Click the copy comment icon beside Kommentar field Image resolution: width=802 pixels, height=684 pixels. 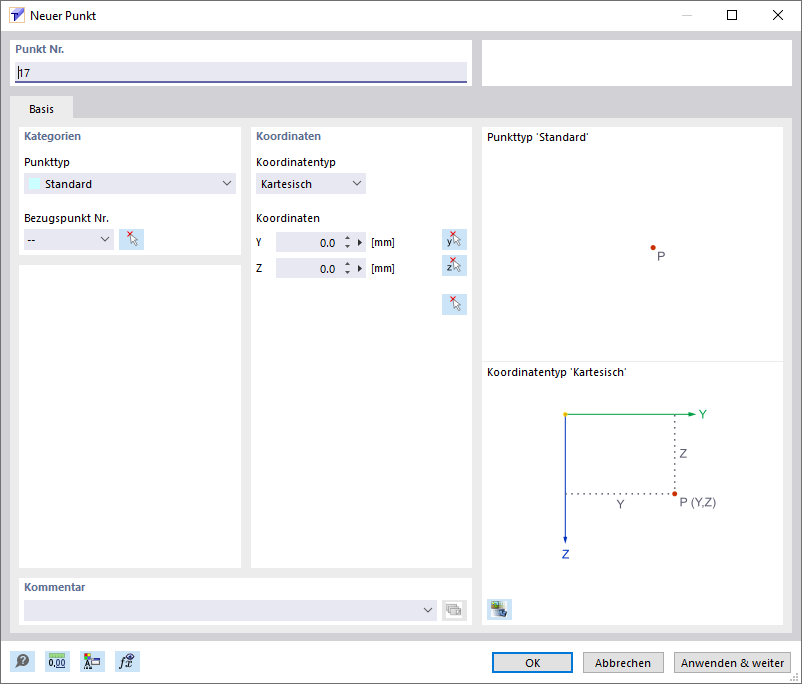pos(454,610)
